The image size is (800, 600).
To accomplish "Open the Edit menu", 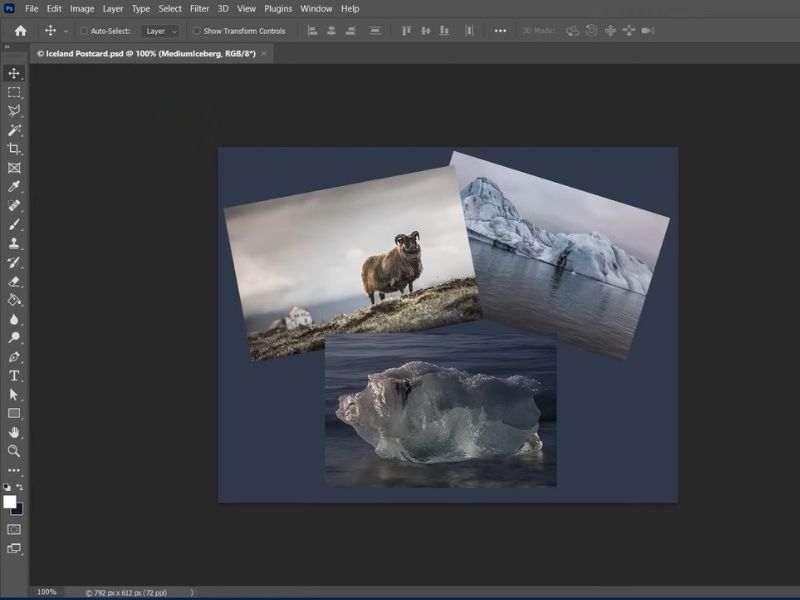I will (x=54, y=9).
